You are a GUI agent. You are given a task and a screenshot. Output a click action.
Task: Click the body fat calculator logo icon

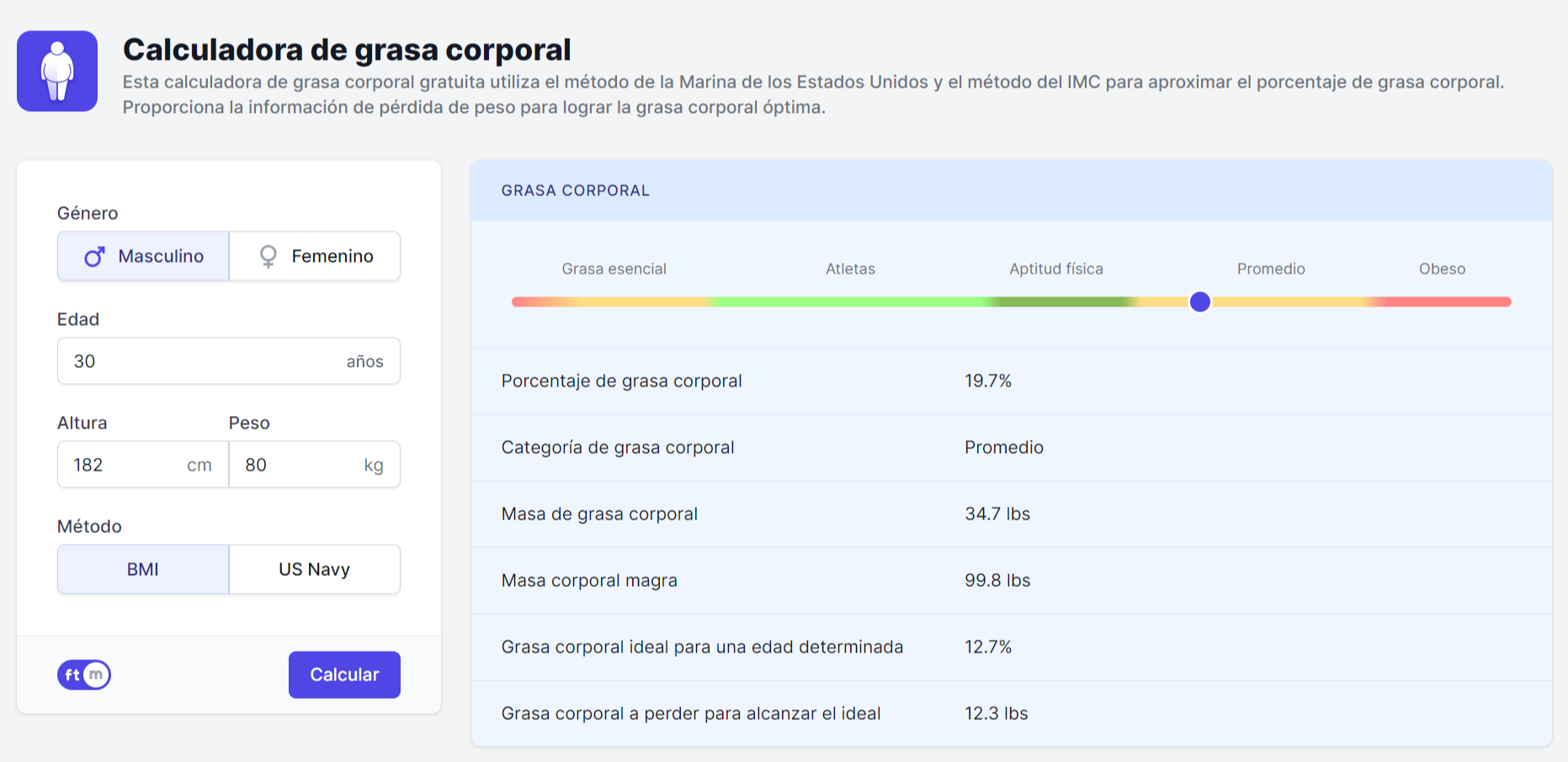[57, 72]
